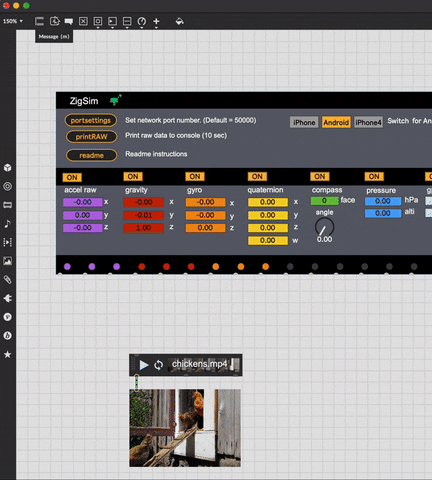Open the Number box tool dropdown arrow

tap(112, 28)
